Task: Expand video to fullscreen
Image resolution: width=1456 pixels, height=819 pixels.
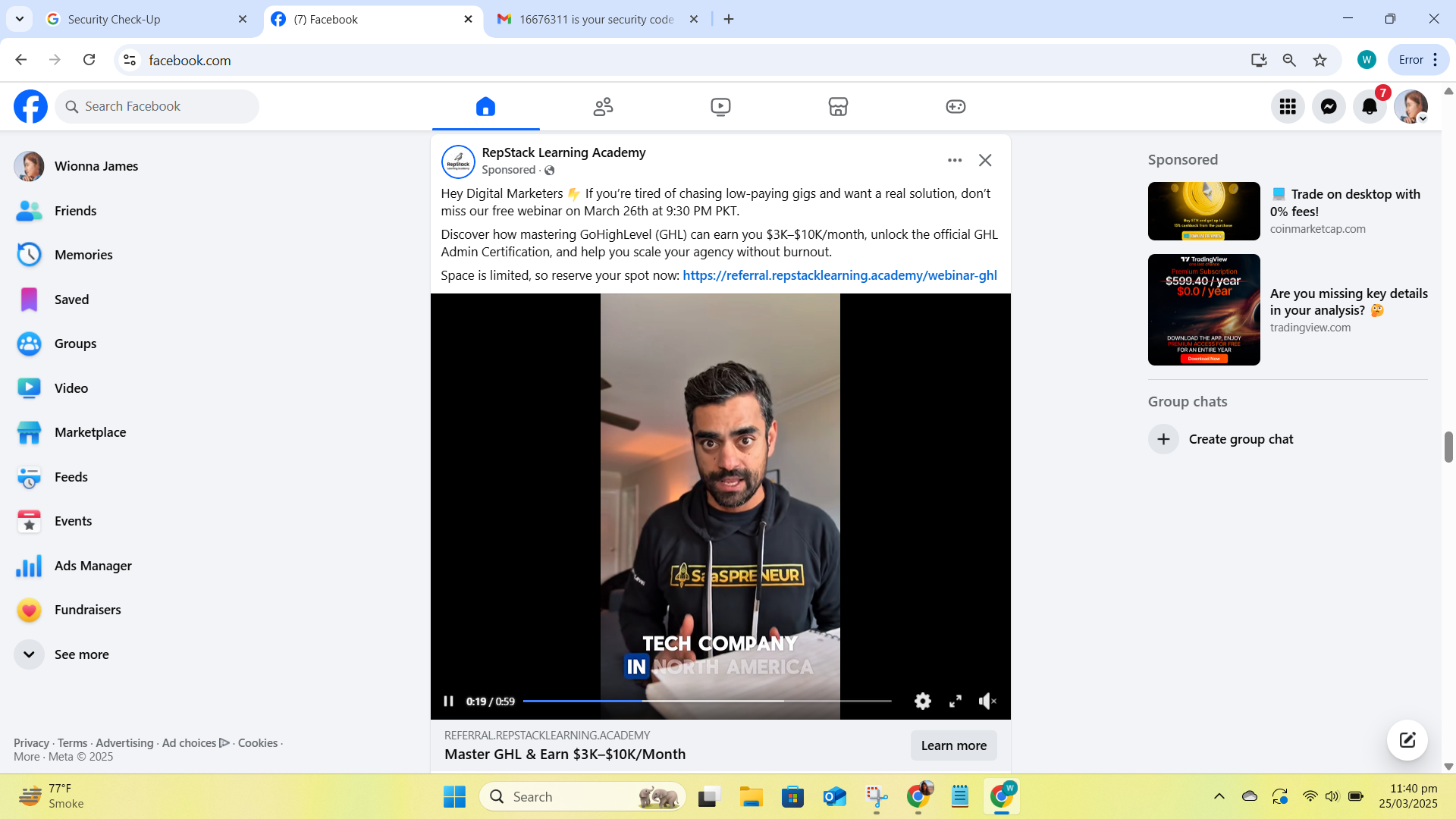Action: click(x=955, y=701)
